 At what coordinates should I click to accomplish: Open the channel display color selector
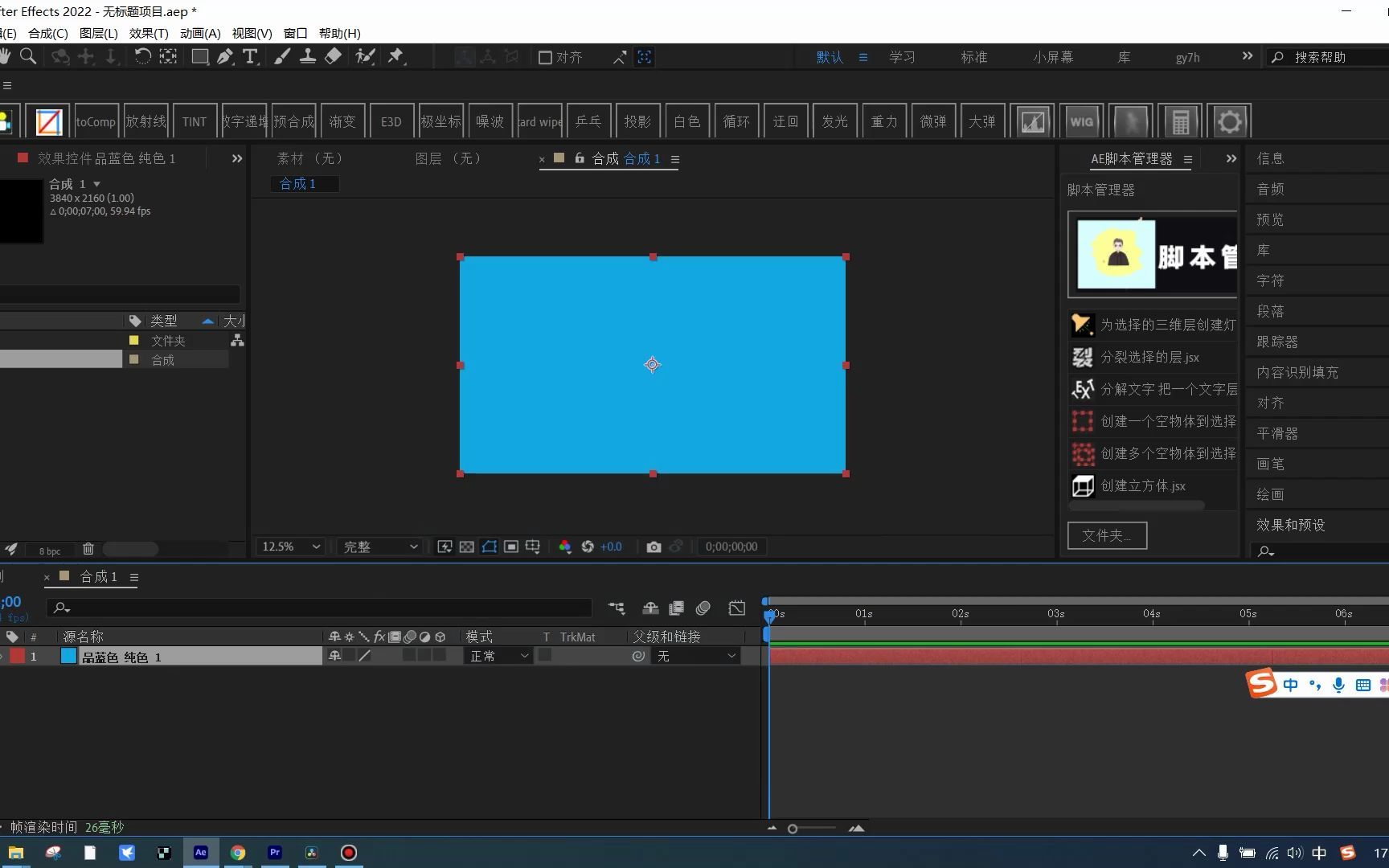click(x=565, y=547)
